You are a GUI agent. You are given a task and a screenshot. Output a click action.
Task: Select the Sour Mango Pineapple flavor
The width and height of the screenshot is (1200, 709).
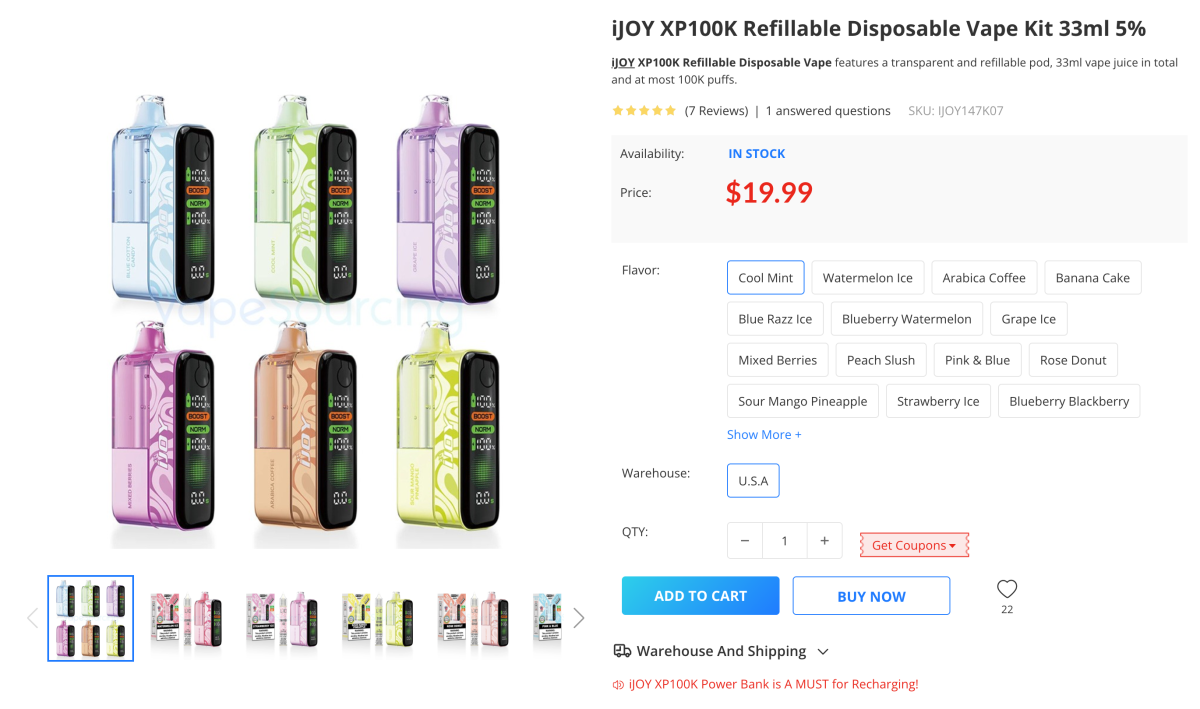(x=802, y=400)
